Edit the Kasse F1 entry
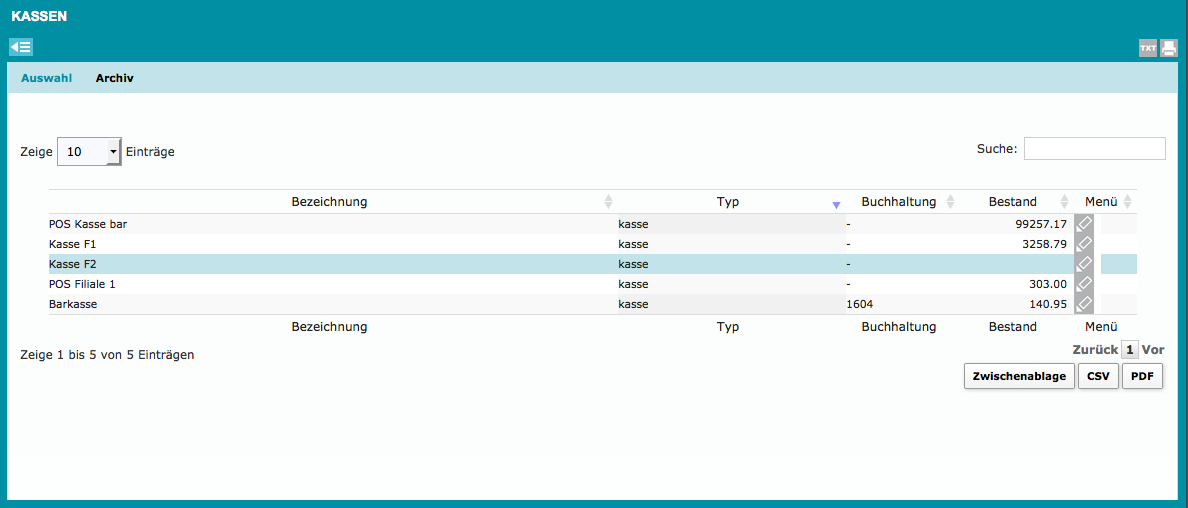This screenshot has width=1188, height=508. pyautogui.click(x=1083, y=244)
